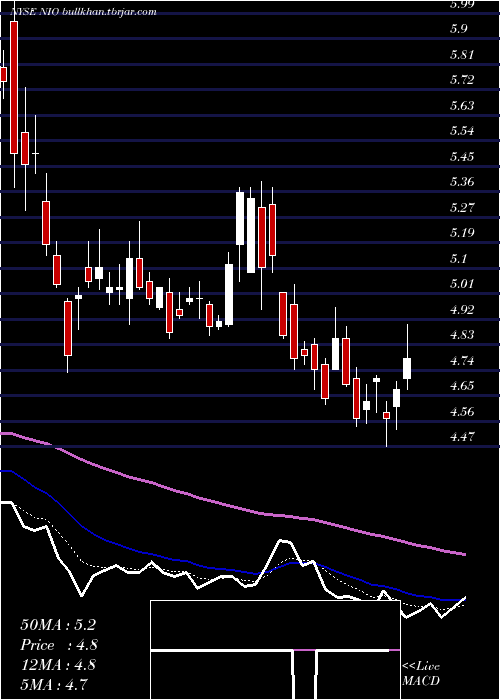The height and width of the screenshot is (700, 500).
Task: Click the 5MA : 4.7 readout
Action: point(54,683)
